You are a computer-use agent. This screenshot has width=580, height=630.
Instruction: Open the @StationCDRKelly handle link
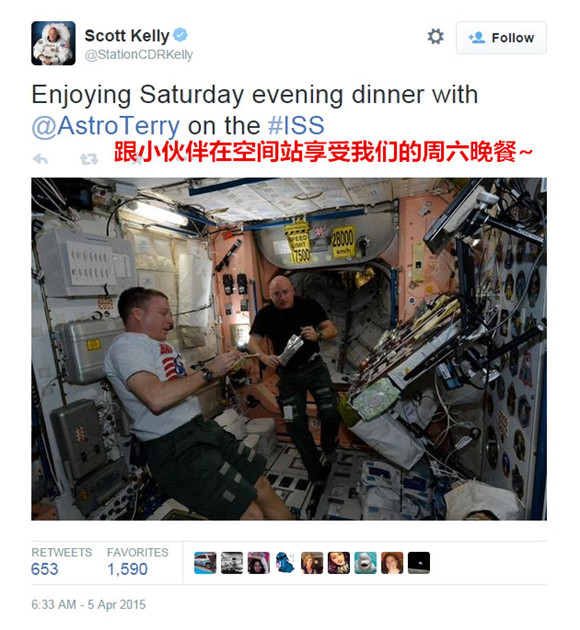click(139, 55)
